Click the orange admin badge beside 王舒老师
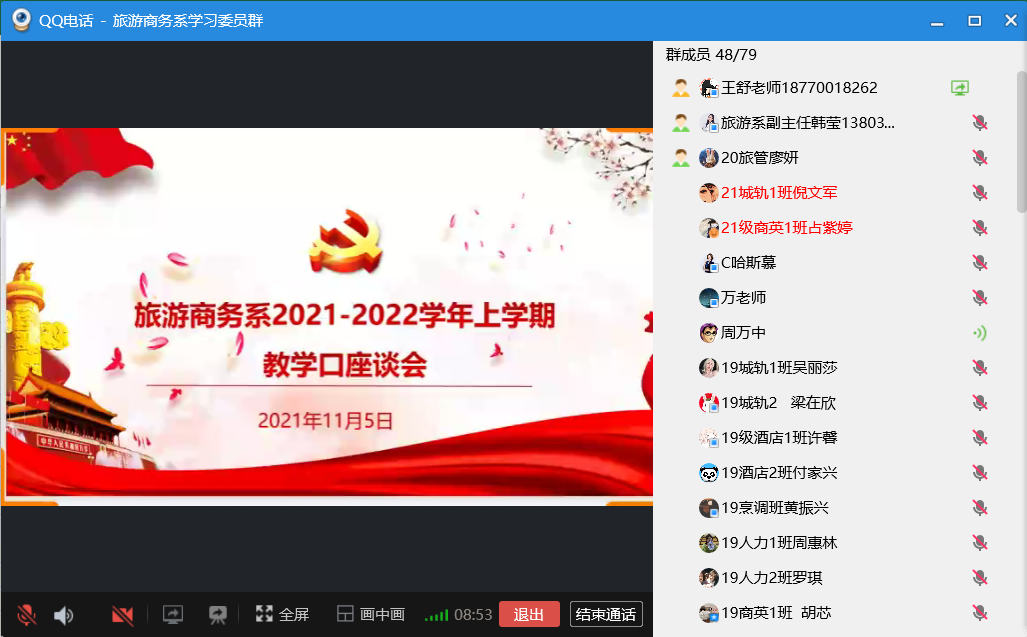Viewport: 1027px width, 637px height. pyautogui.click(x=681, y=88)
